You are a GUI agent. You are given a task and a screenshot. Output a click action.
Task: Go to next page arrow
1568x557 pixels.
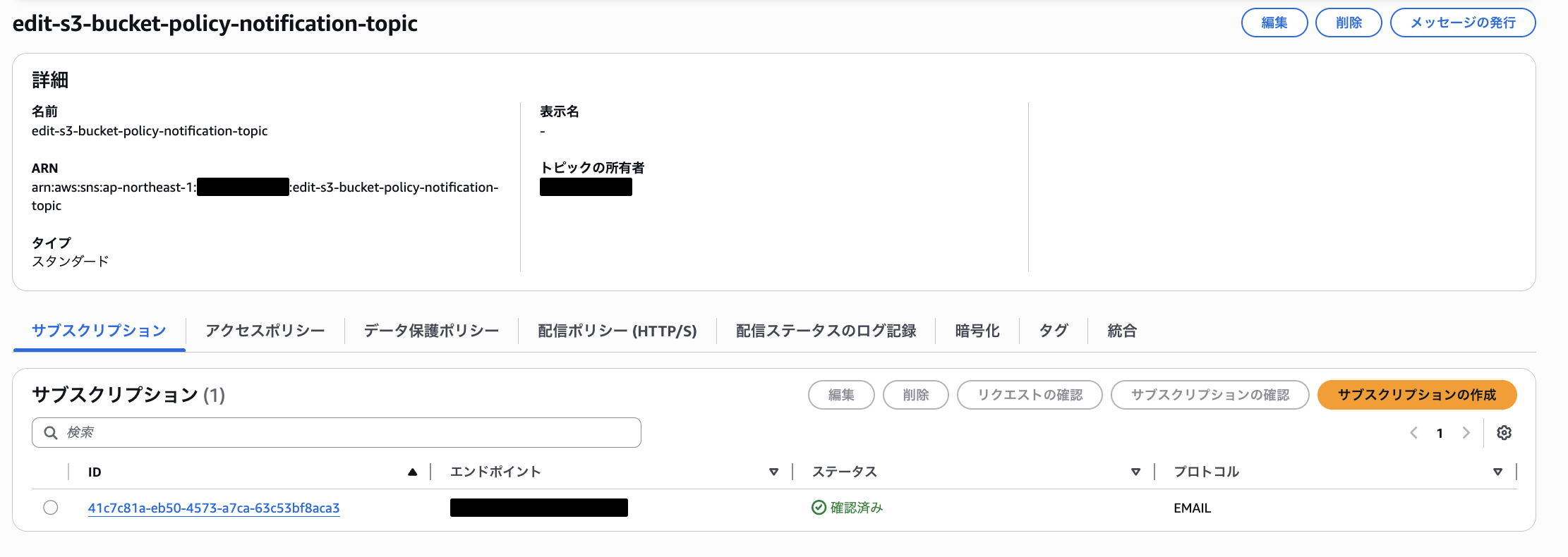point(1466,433)
